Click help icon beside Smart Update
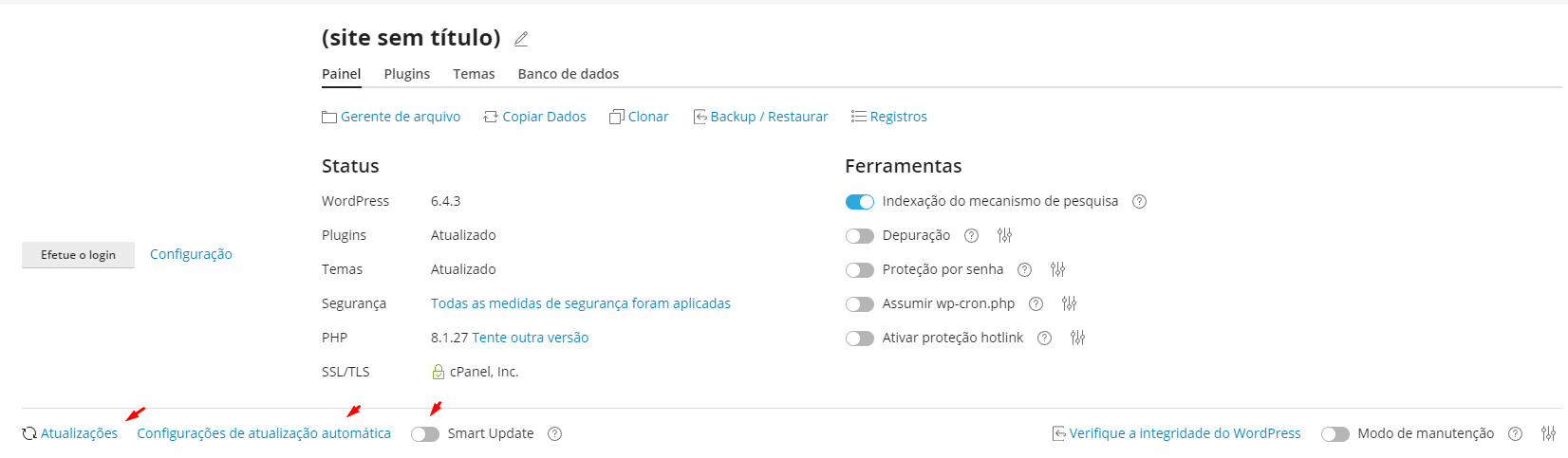This screenshot has width=1568, height=458. pos(555,433)
